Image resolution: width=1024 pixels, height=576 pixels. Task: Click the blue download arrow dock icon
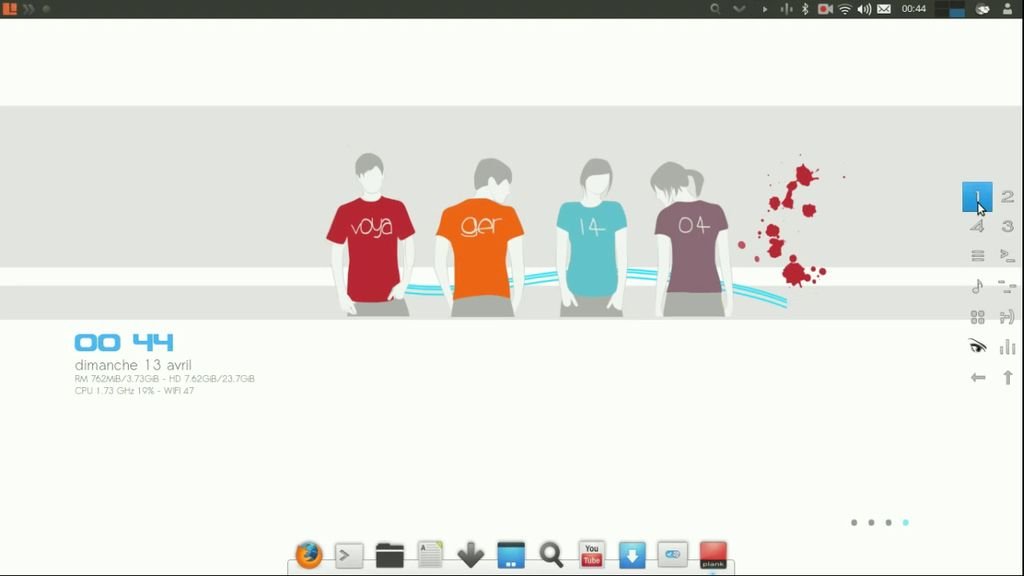click(x=632, y=555)
